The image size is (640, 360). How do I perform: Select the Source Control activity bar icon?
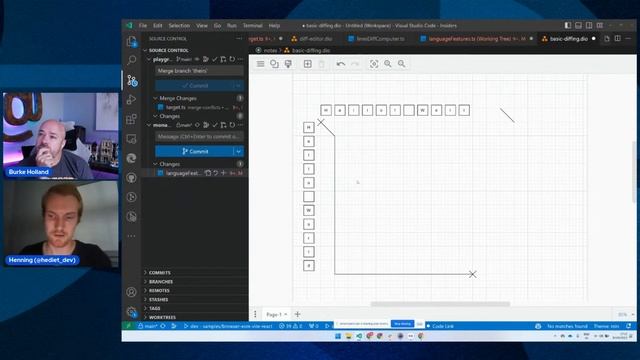(x=131, y=80)
